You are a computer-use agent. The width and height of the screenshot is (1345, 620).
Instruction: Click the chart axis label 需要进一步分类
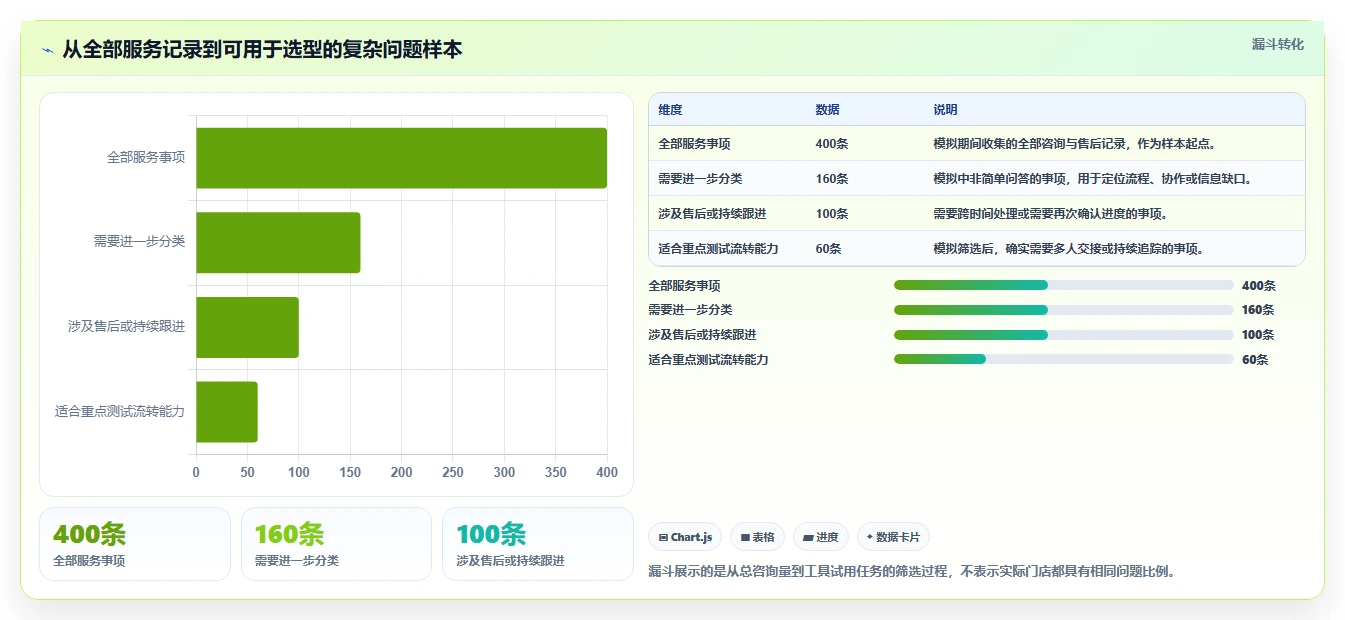click(x=139, y=242)
